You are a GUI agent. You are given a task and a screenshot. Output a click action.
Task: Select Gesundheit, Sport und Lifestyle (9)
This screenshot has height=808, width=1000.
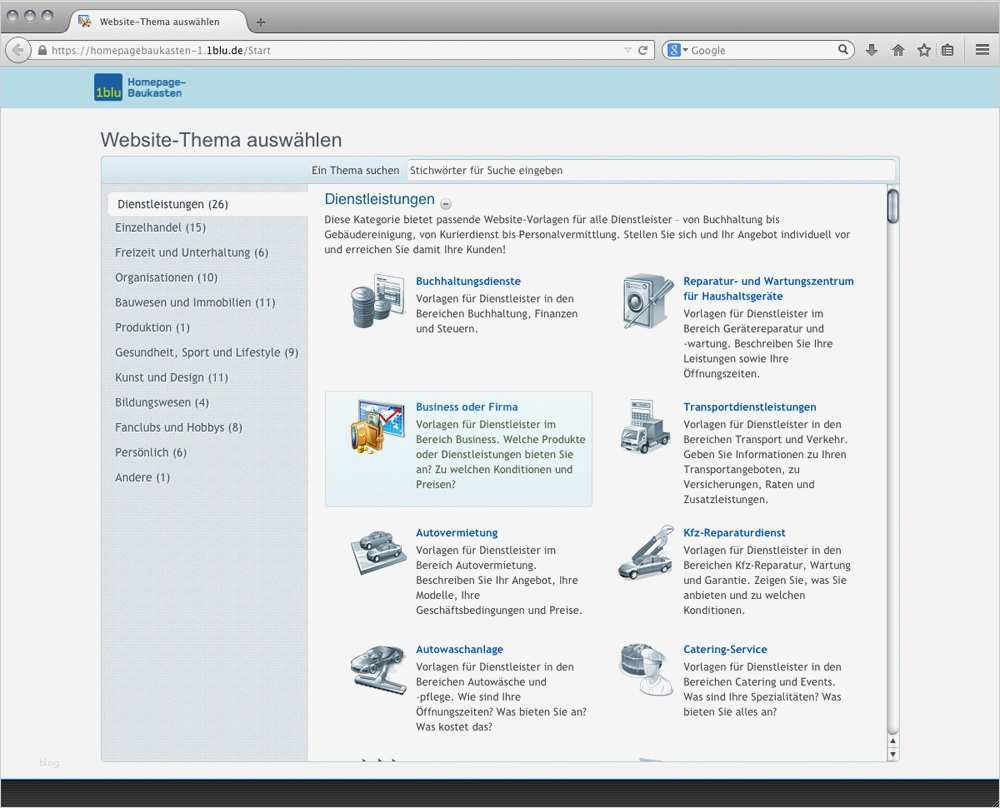coord(207,352)
